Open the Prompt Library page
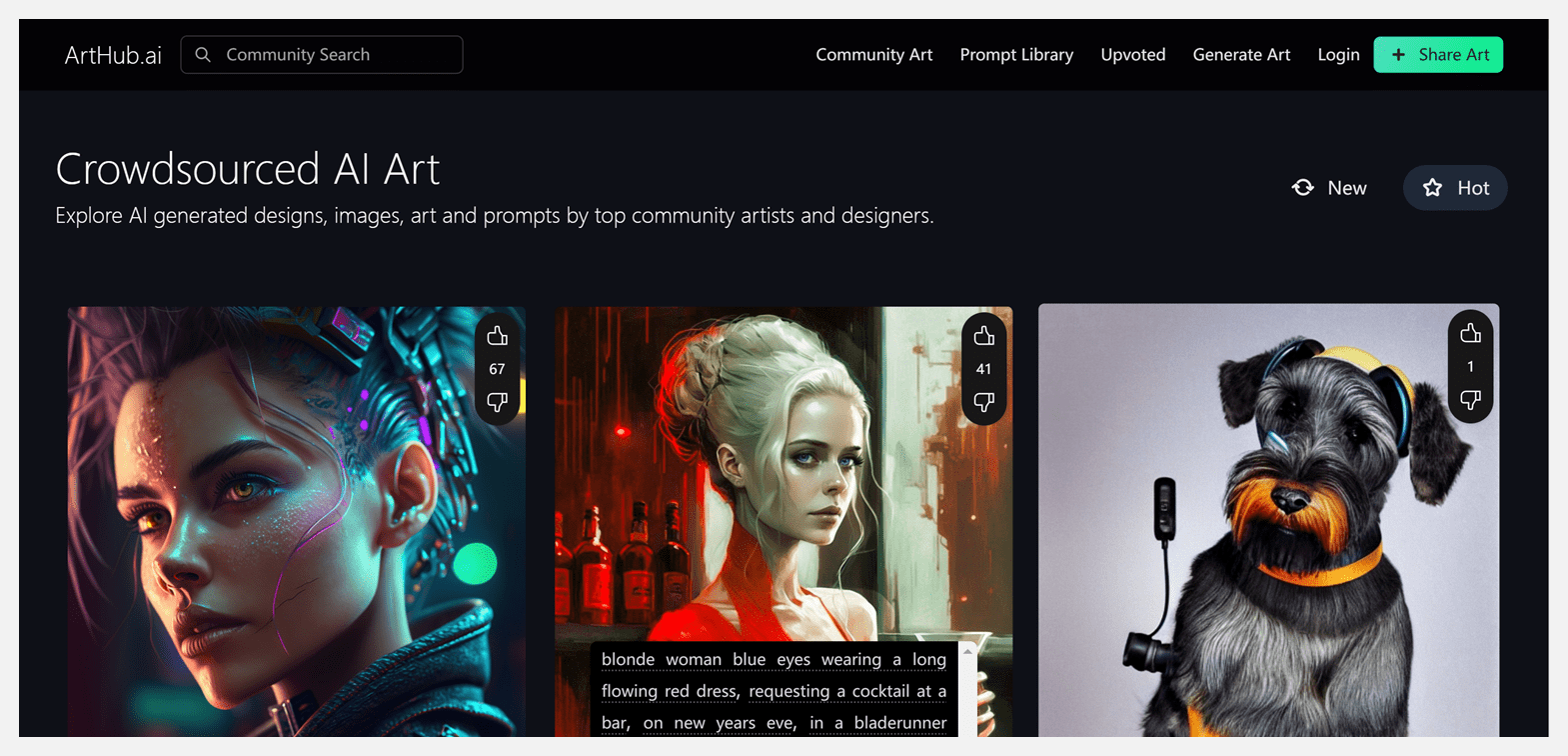1568x756 pixels. pos(1016,55)
